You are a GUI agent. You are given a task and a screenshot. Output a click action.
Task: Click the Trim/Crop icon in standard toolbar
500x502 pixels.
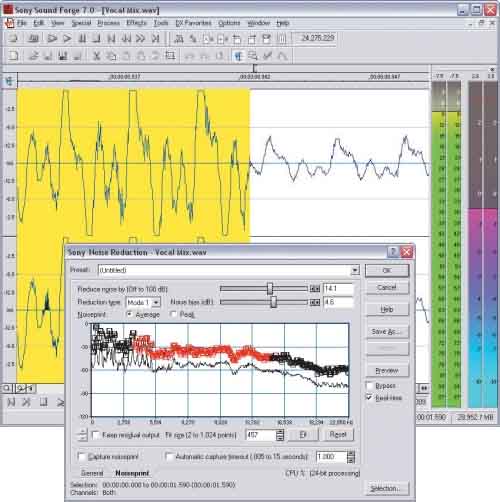click(x=170, y=55)
